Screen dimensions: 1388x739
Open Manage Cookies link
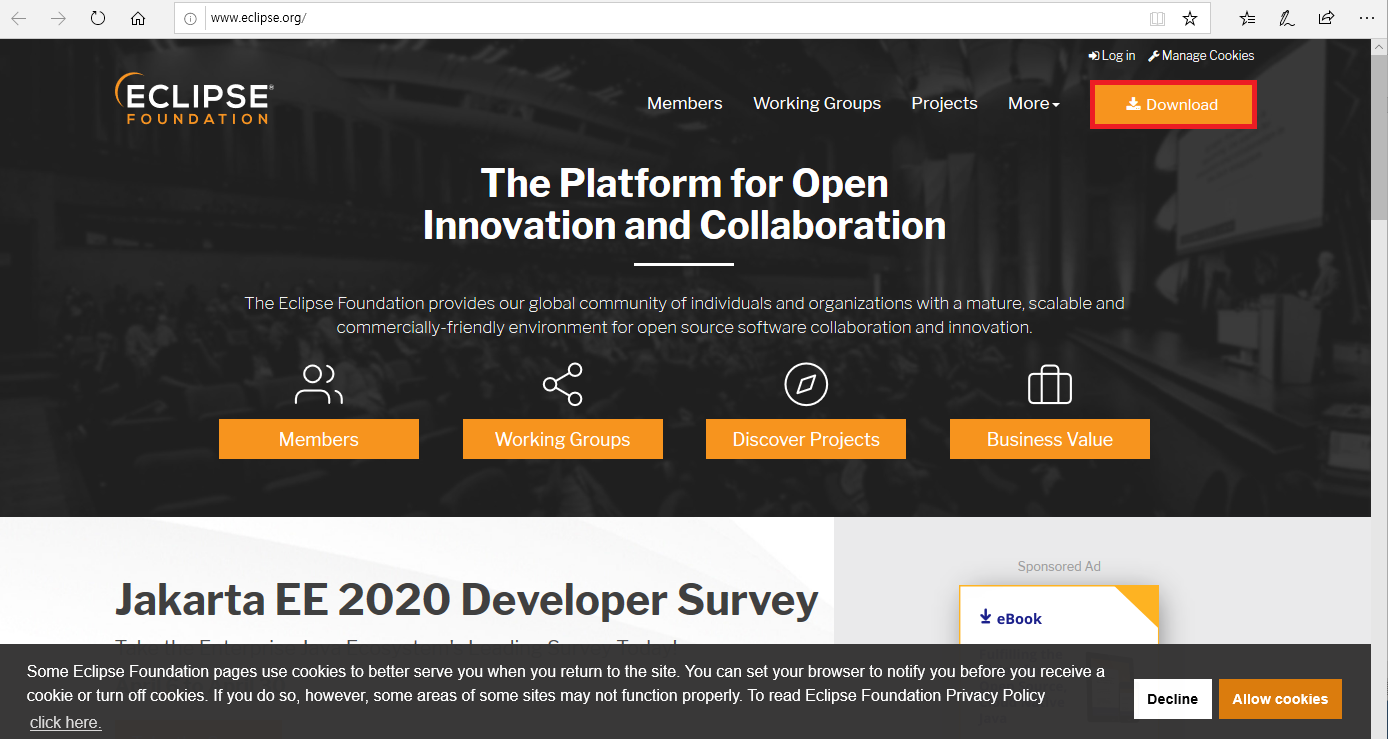pos(1201,56)
